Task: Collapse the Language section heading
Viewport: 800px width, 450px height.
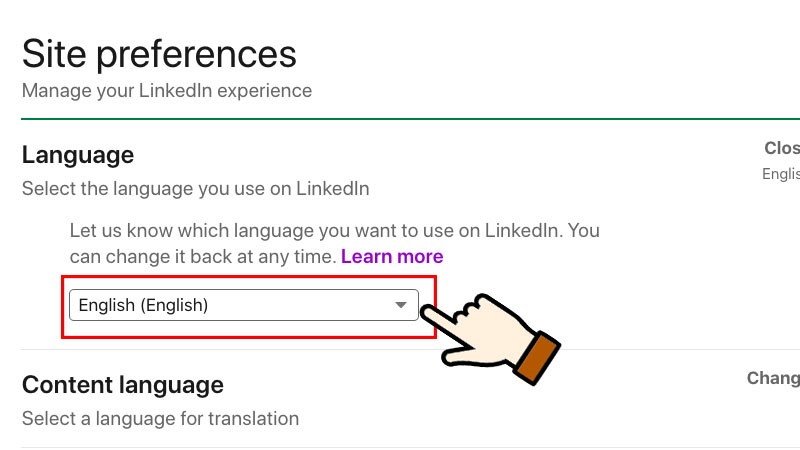Action: click(78, 155)
